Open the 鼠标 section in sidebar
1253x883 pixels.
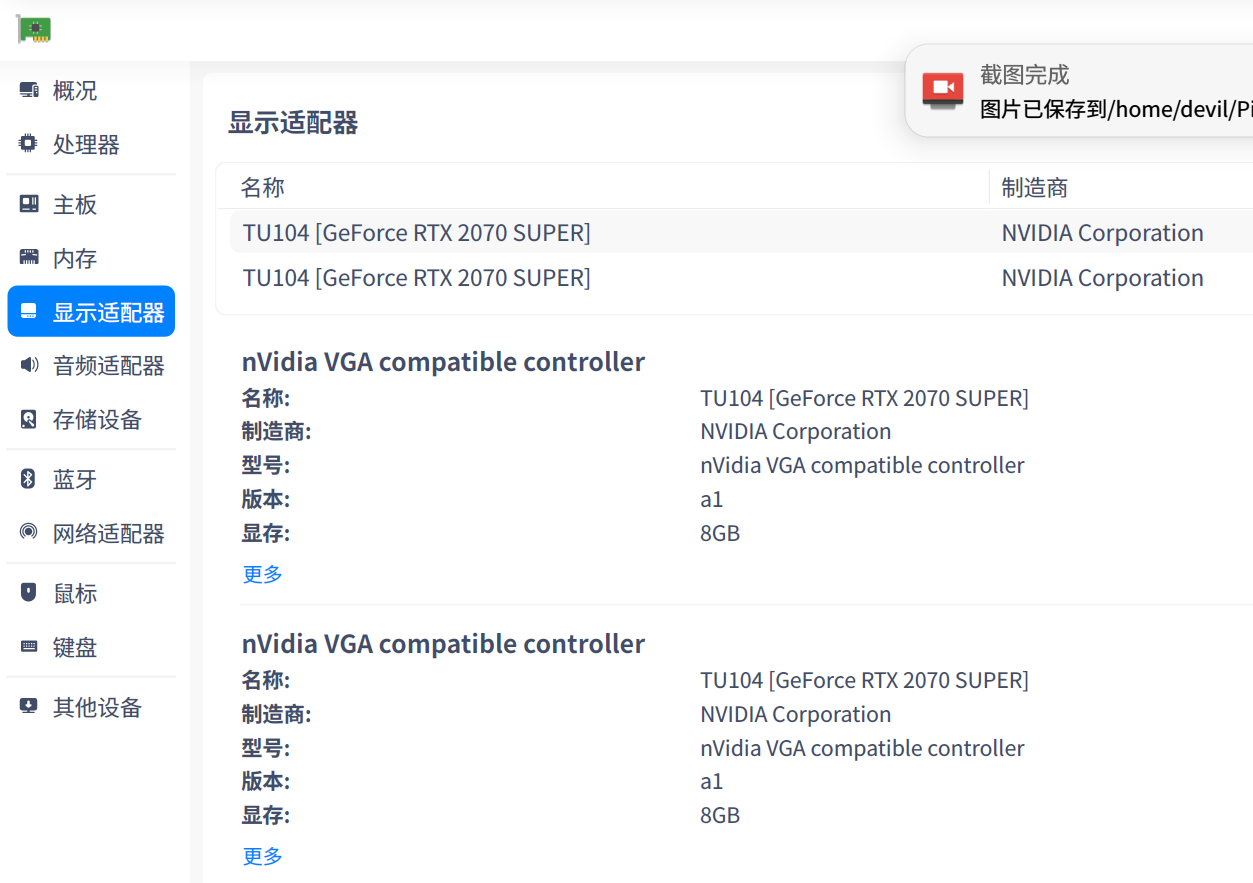91,593
